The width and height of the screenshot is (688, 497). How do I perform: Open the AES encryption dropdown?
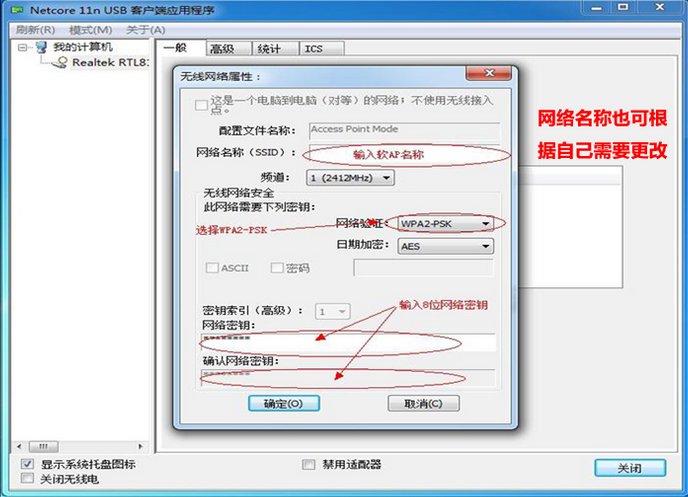click(x=445, y=247)
